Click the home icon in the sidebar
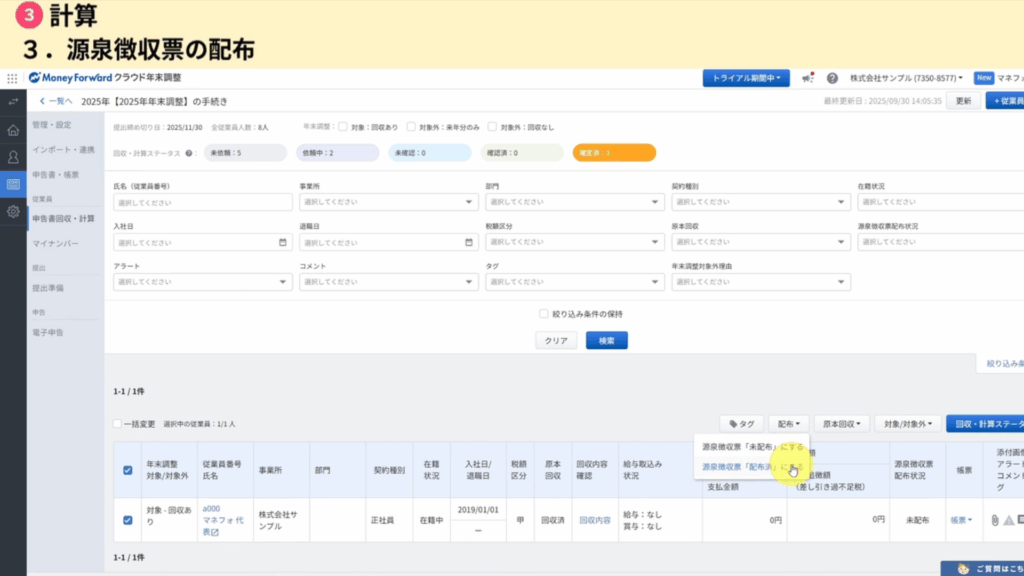The width and height of the screenshot is (1024, 576). coord(13,130)
